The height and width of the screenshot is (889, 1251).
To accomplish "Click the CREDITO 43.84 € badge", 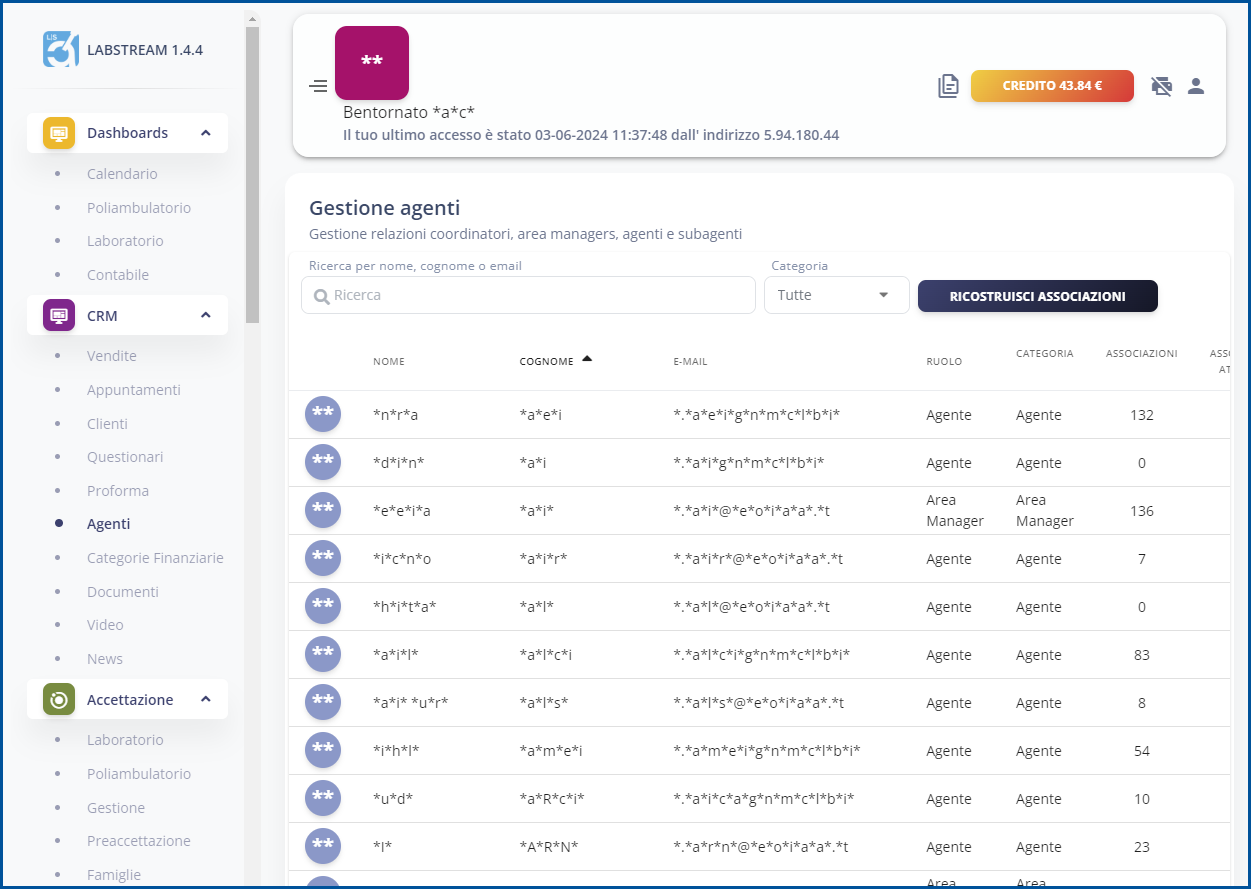I will pos(1052,86).
